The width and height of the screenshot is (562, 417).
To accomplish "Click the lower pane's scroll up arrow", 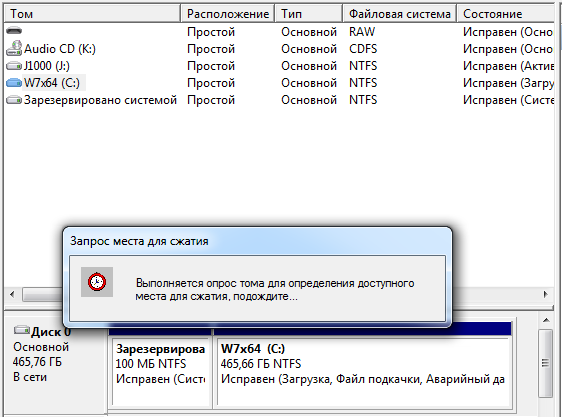I will click(x=546, y=320).
